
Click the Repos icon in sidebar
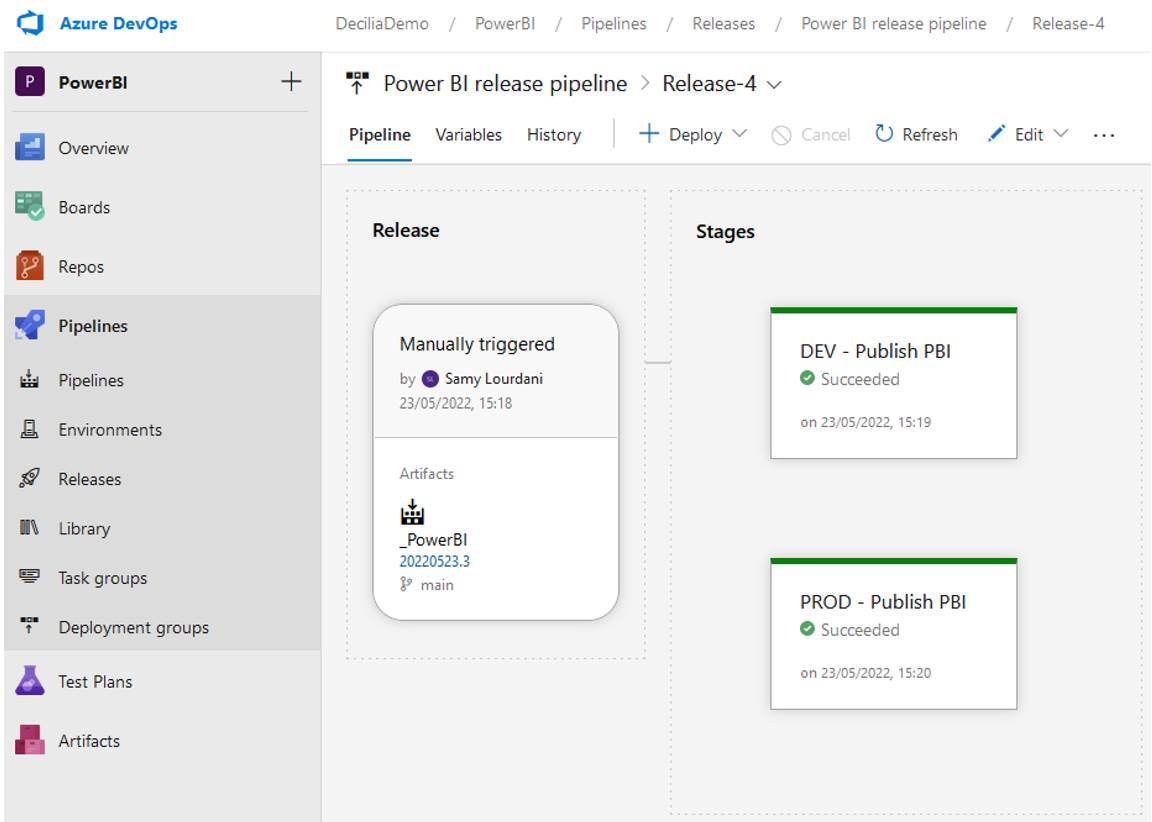(30, 266)
